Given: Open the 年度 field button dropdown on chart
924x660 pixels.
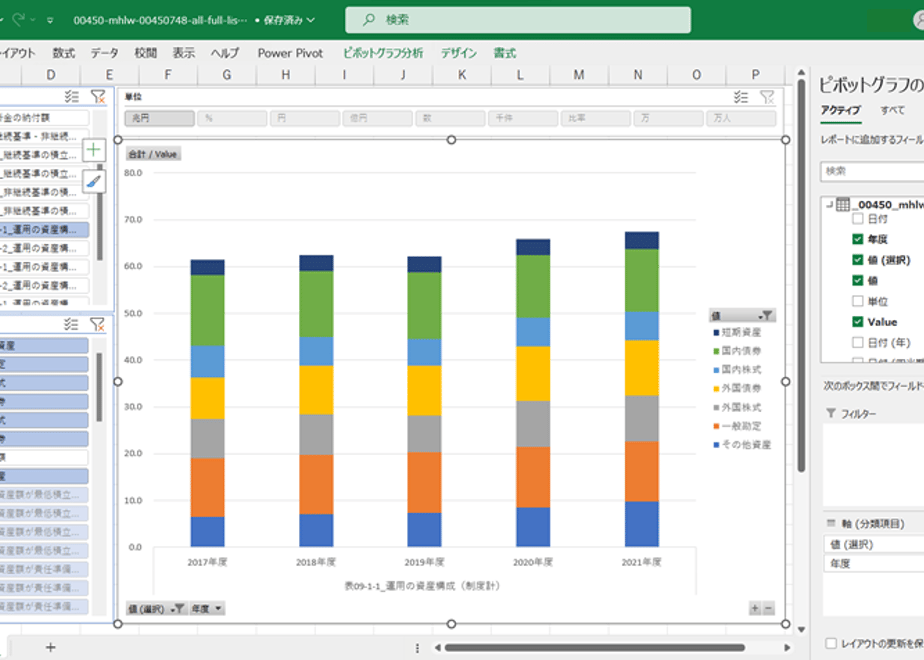Looking at the screenshot, I should (x=207, y=609).
